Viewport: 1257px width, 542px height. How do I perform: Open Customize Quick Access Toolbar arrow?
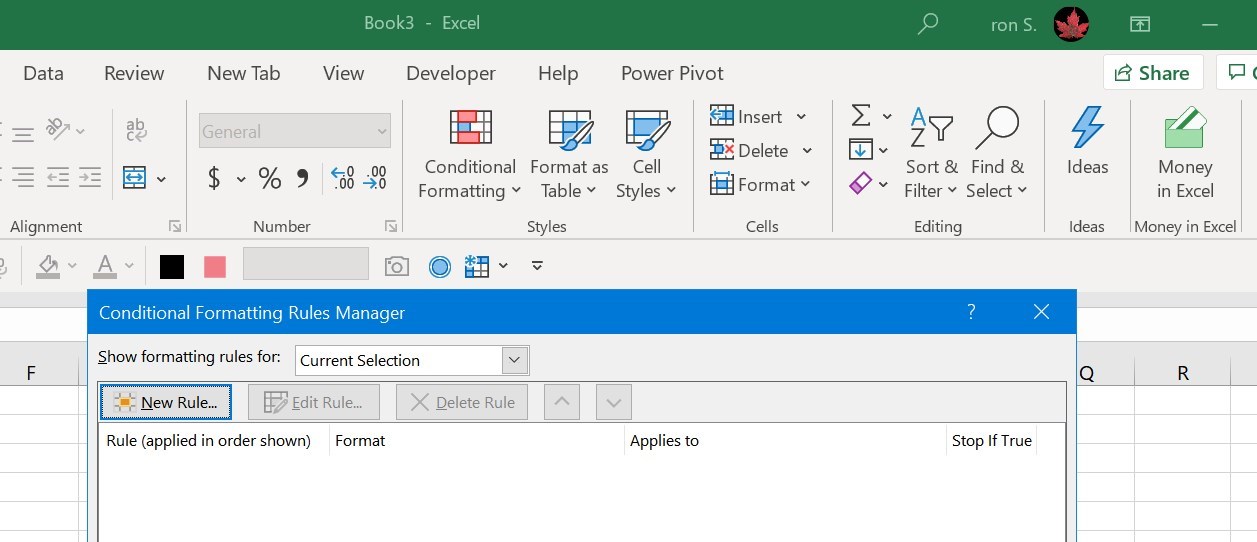537,266
